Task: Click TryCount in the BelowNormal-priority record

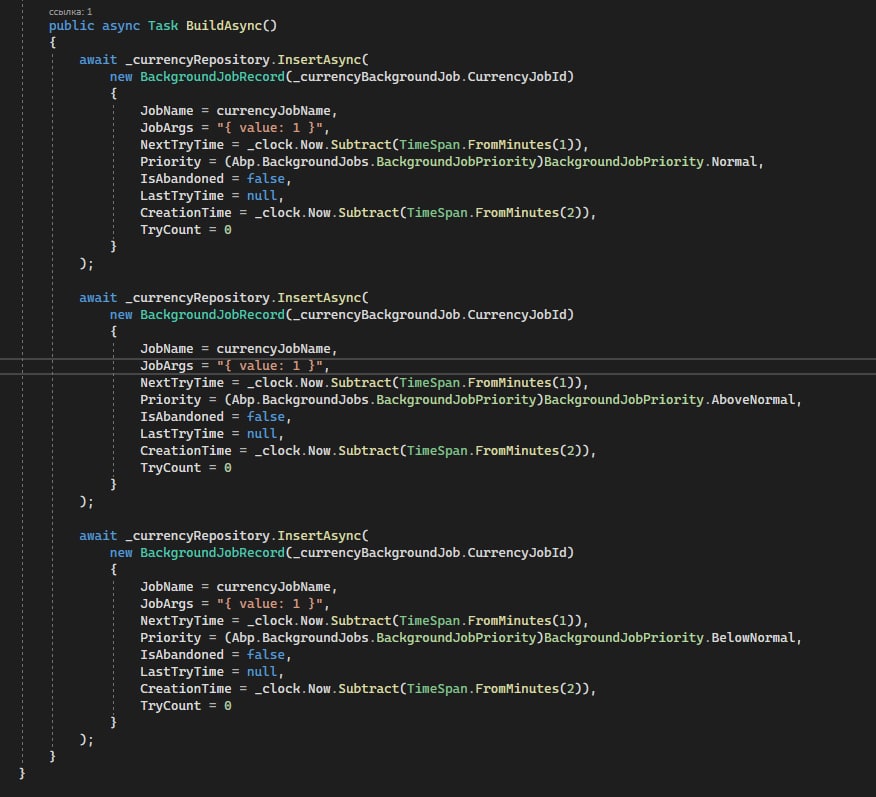Action: pyautogui.click(x=170, y=706)
